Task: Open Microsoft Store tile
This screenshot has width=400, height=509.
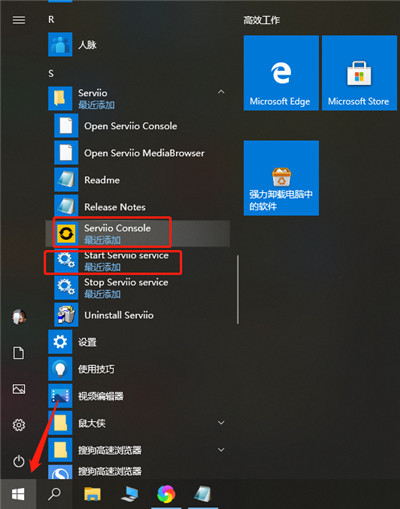Action: 359,73
